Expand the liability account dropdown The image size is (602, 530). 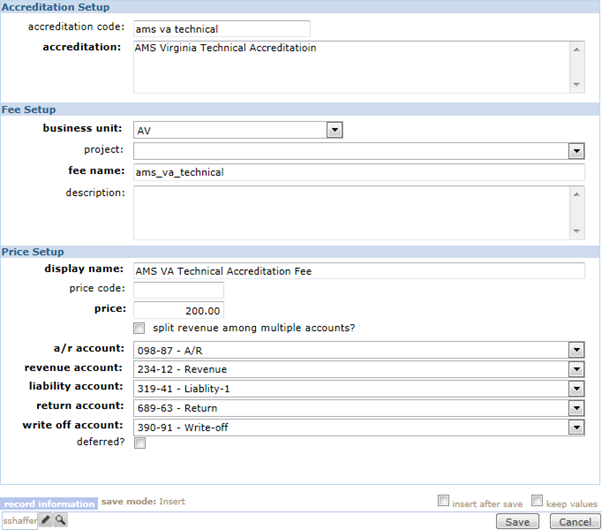[576, 387]
